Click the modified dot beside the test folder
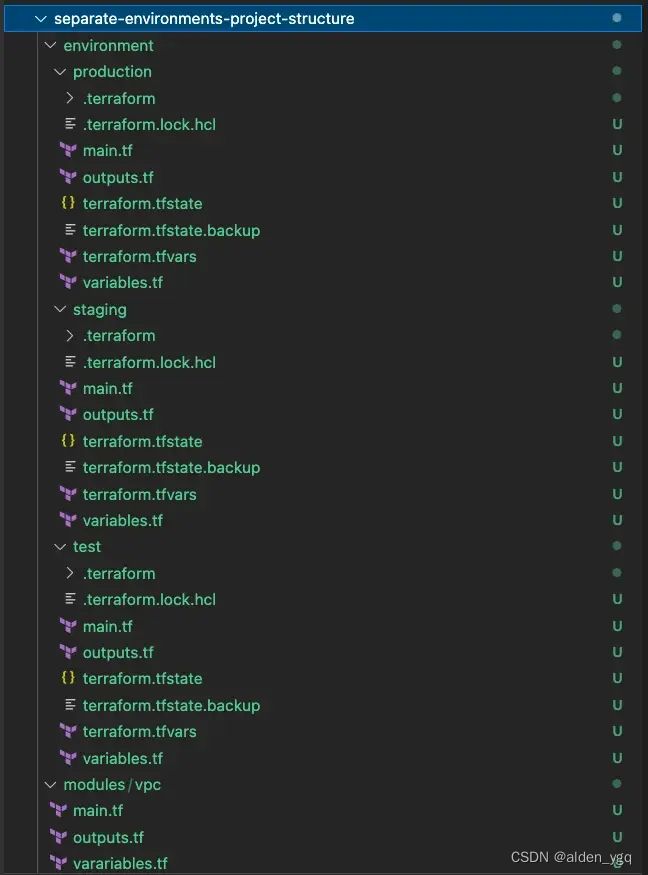The height and width of the screenshot is (875, 648). (x=617, y=546)
